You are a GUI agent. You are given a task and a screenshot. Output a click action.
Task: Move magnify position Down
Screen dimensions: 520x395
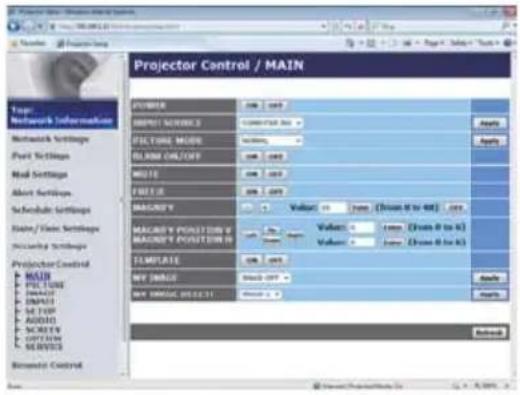pyautogui.click(x=272, y=240)
